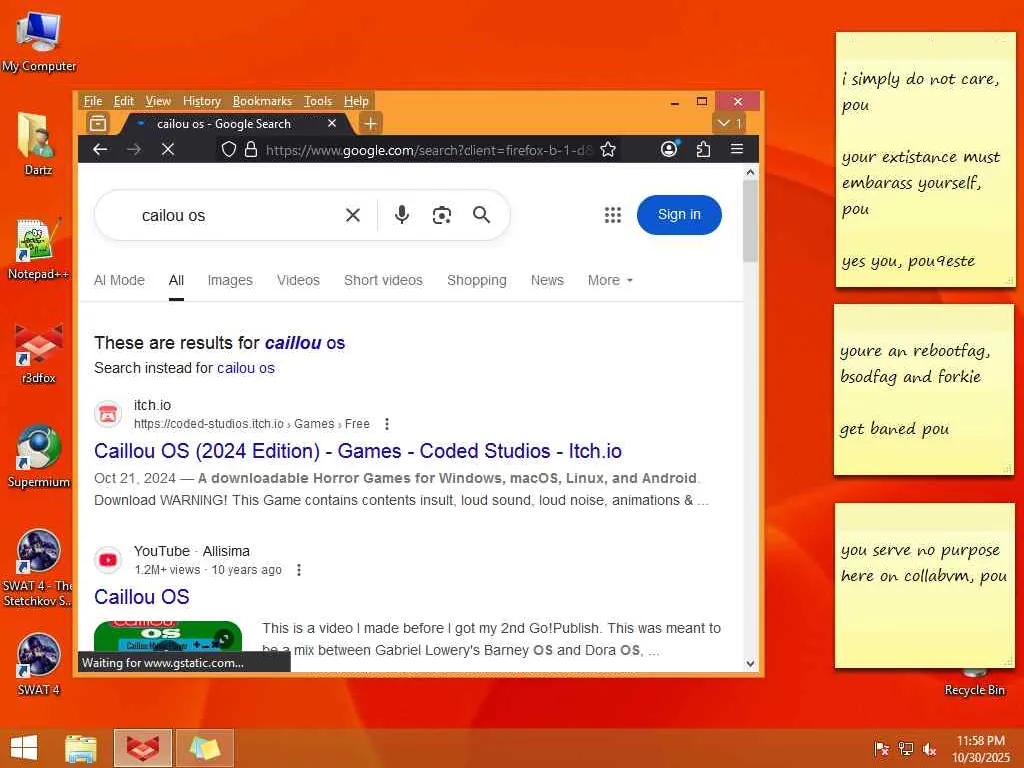Click the Sticky Notes taskbar button

pos(204,748)
